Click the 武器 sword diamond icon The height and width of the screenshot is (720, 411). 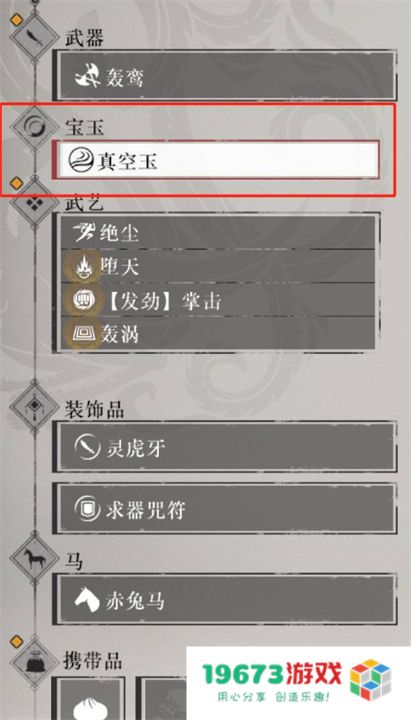coord(34,38)
